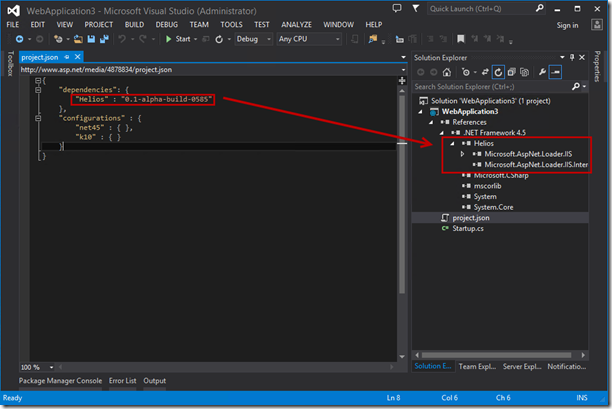Open the Debug configuration dropdown
This screenshot has height=409, width=612.
[x=253, y=39]
